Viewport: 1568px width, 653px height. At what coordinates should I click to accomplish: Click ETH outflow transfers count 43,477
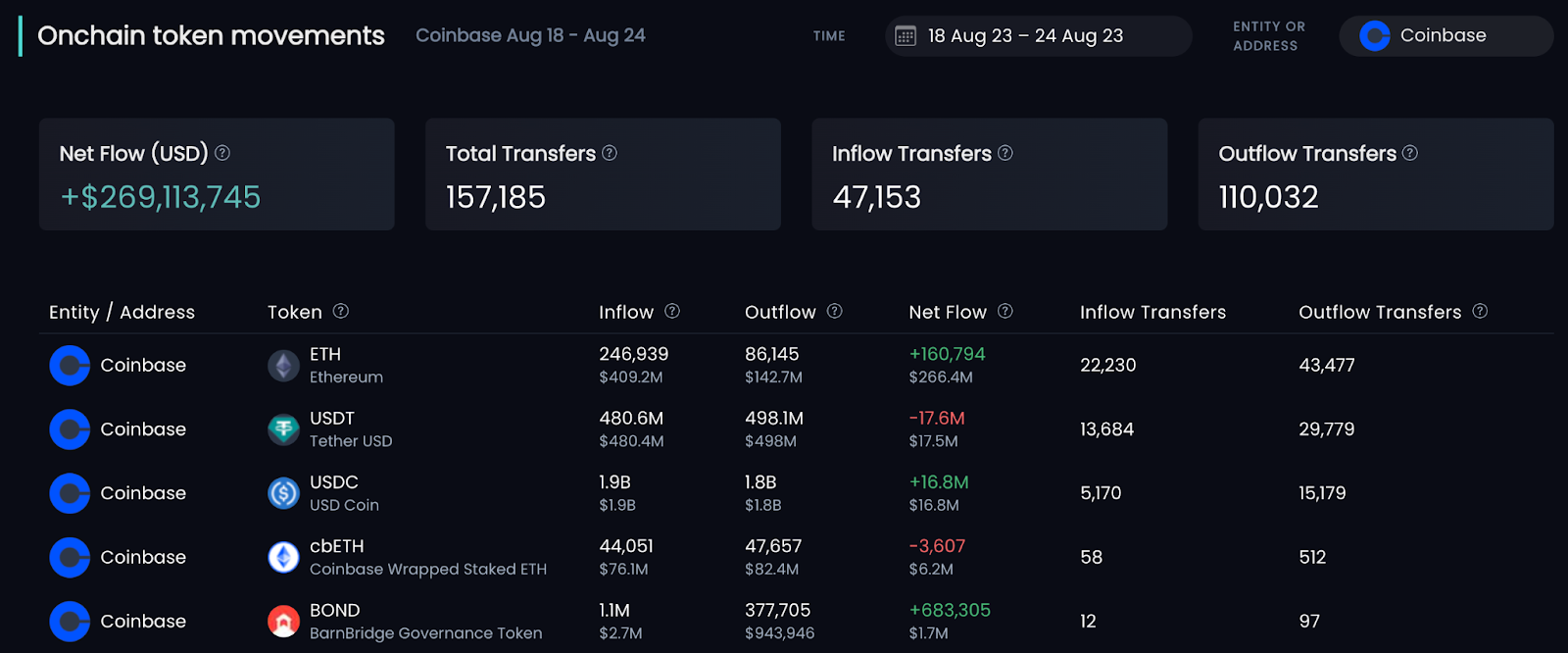tap(1327, 366)
